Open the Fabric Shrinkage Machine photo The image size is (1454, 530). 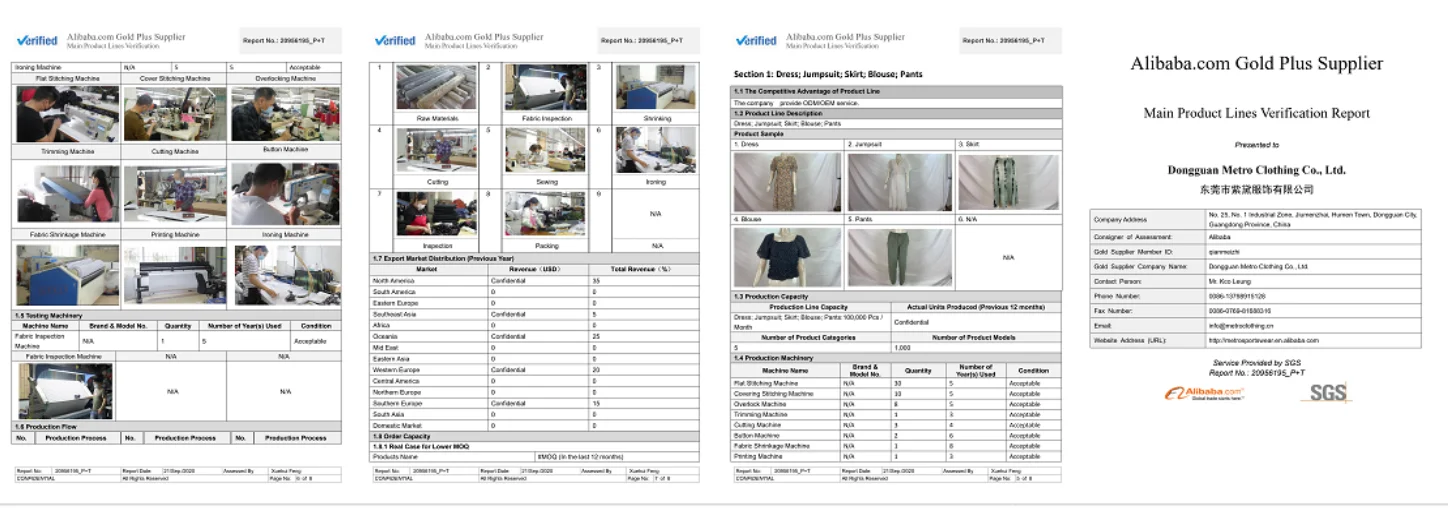[67, 275]
